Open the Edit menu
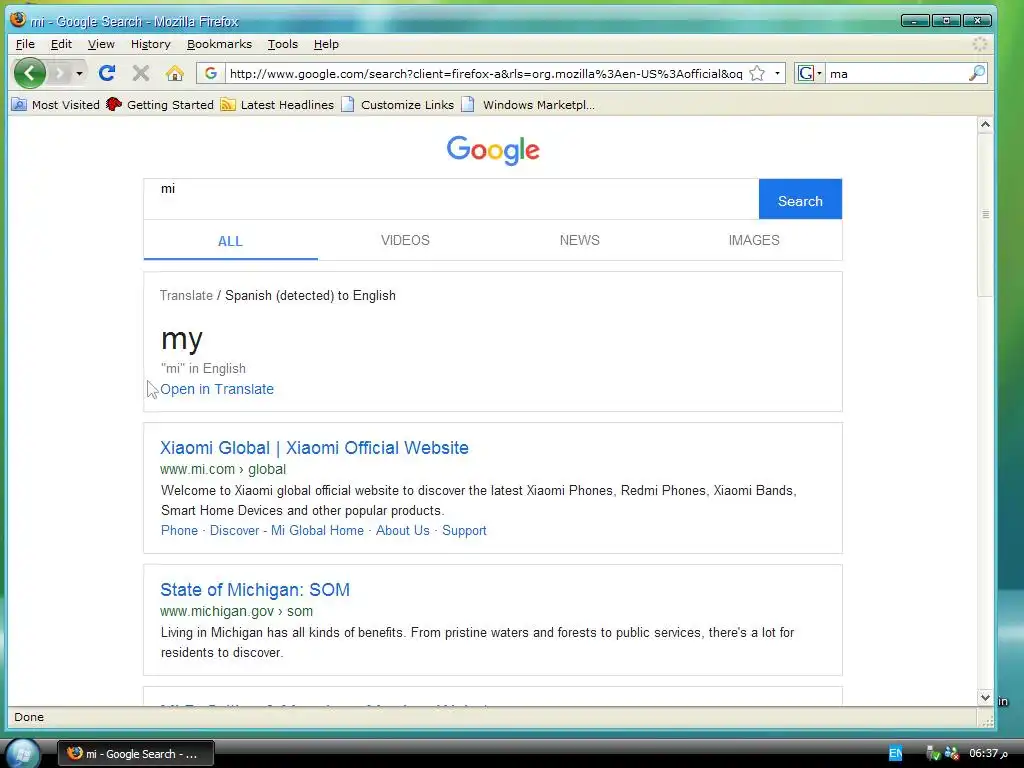The width and height of the screenshot is (1024, 768). (x=61, y=44)
